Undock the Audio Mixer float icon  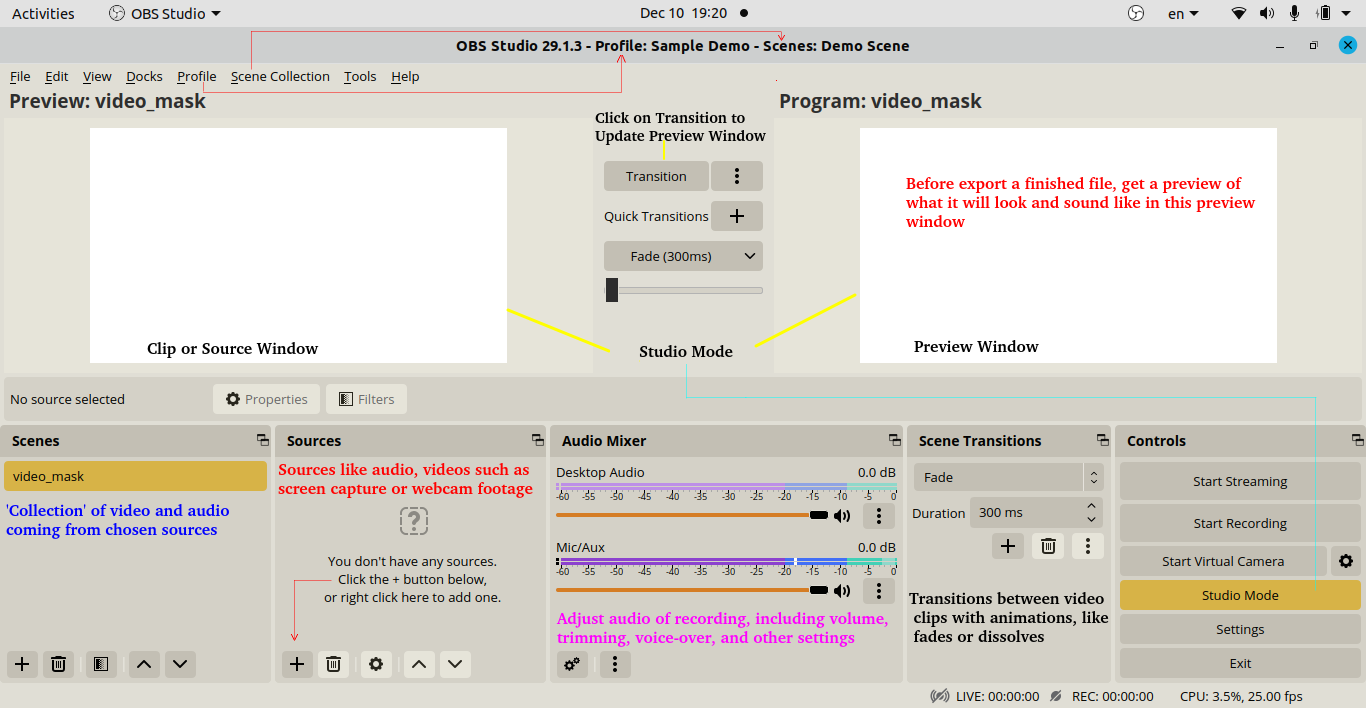895,440
